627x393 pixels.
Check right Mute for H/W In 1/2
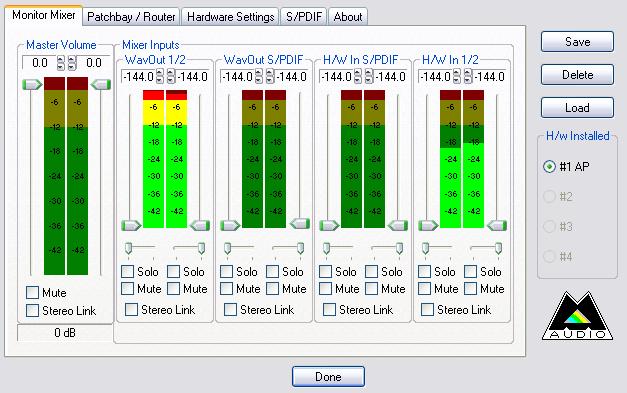click(x=470, y=289)
